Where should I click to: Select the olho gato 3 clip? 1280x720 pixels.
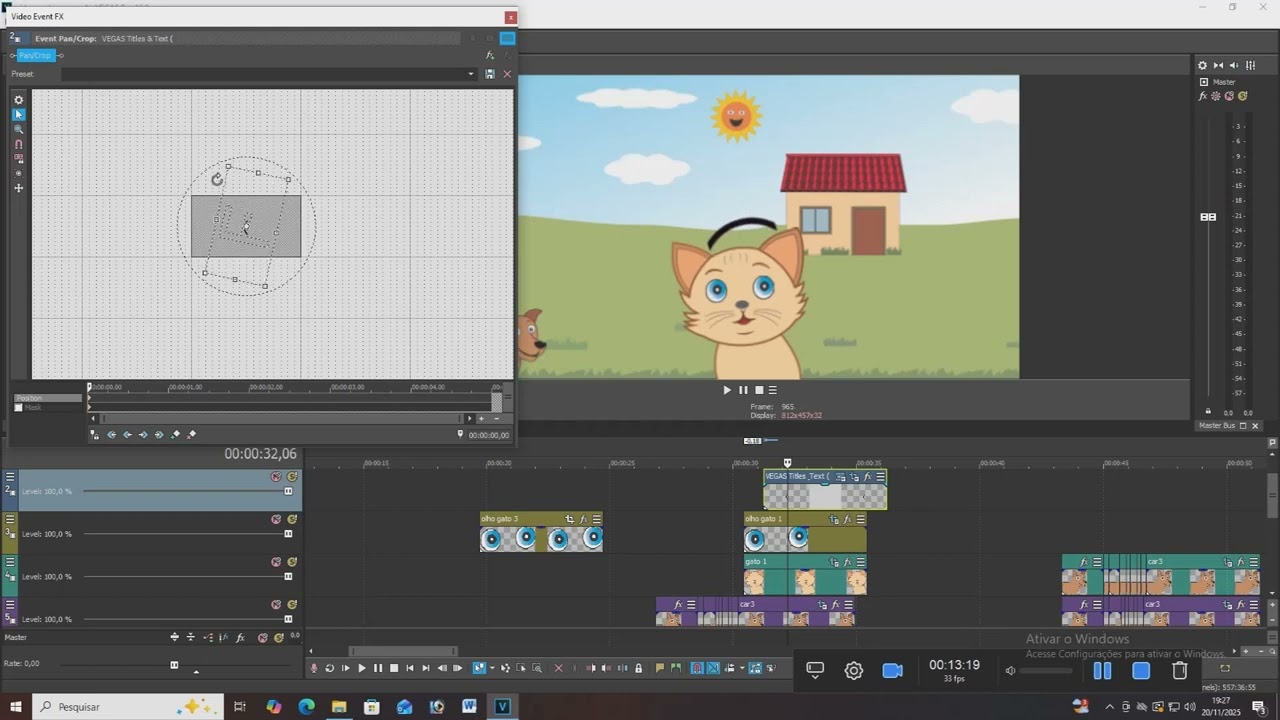click(x=541, y=532)
